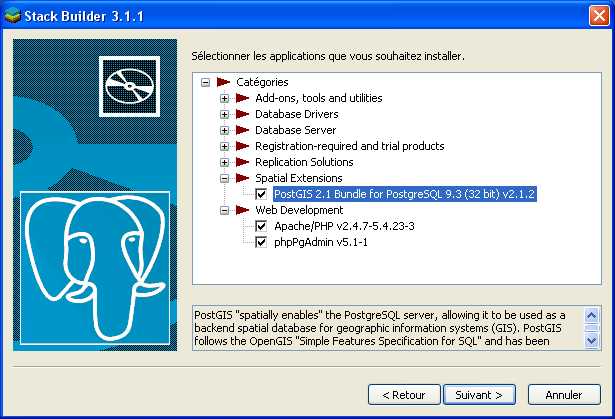Select the Add-ons, tools and utilities row
The height and width of the screenshot is (419, 615).
coord(318,98)
